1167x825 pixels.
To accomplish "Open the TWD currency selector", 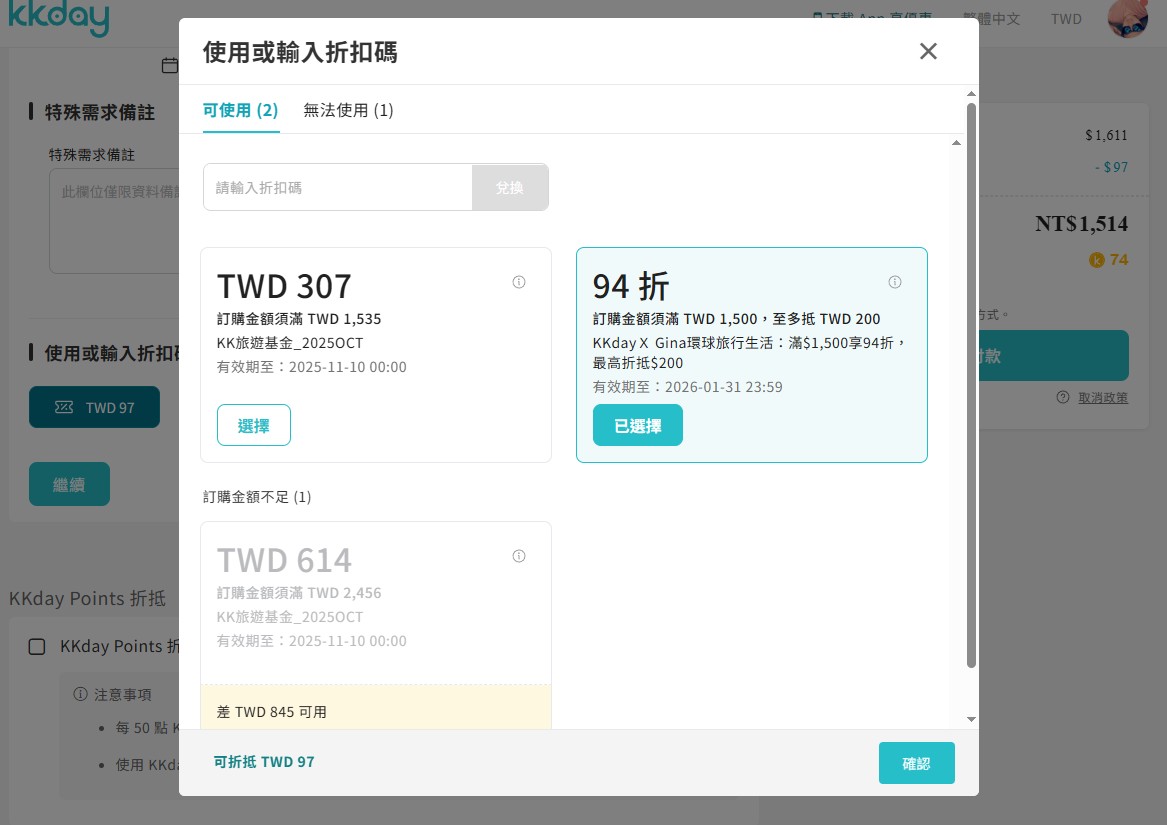I will click(x=1066, y=19).
